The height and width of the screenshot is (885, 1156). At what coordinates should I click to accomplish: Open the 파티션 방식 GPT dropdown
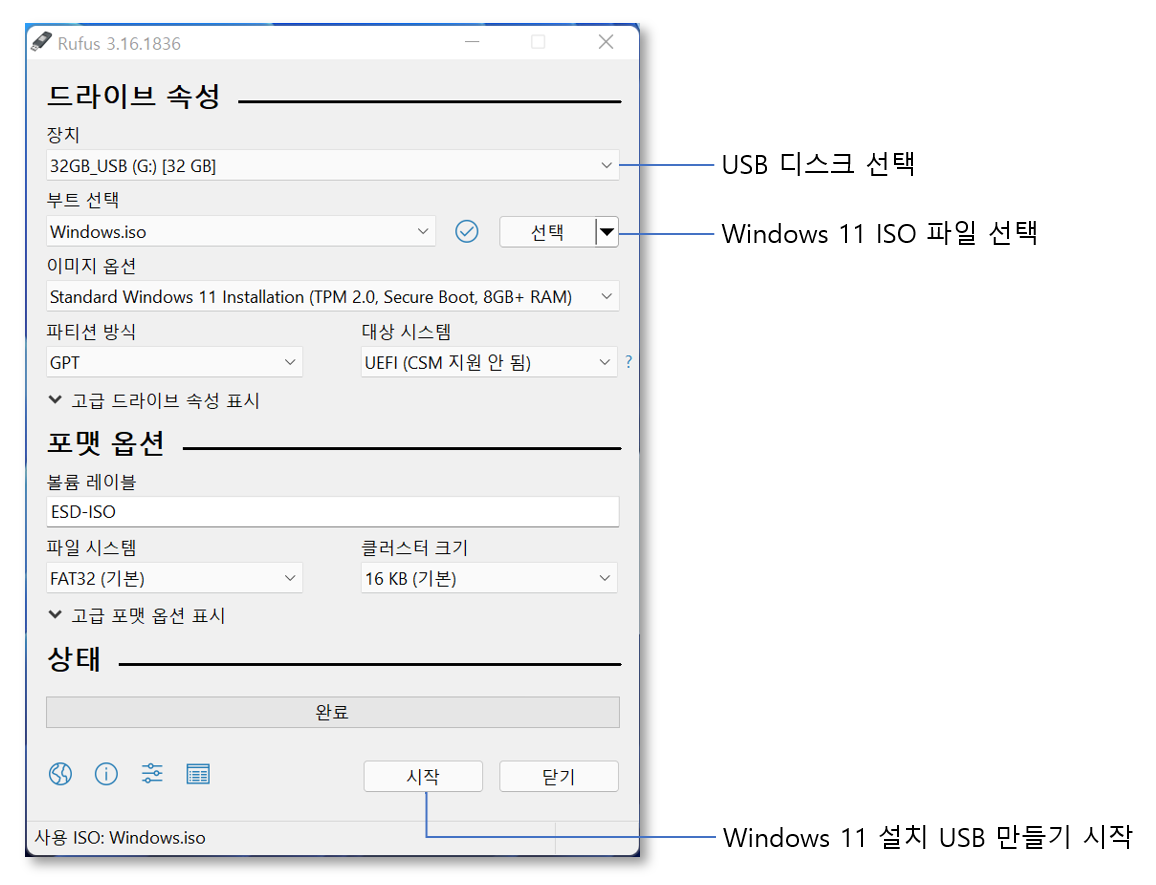click(174, 362)
